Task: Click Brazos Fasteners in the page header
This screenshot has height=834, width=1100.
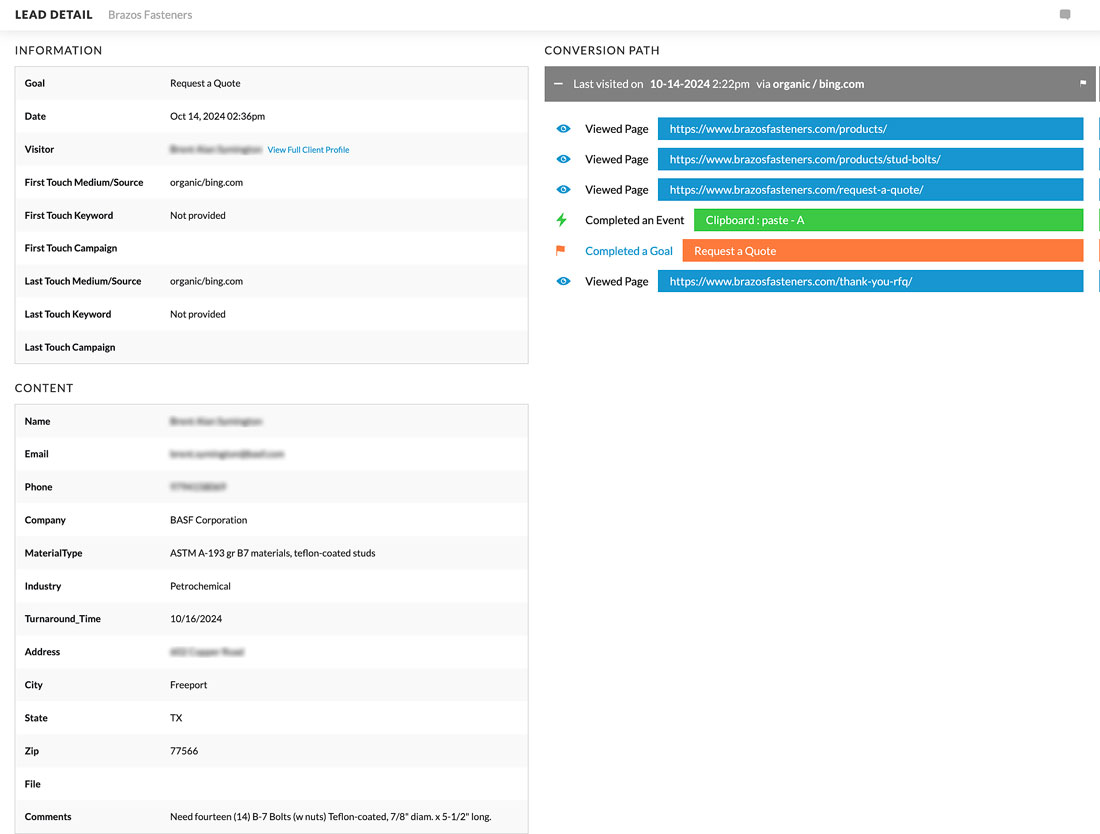Action: (150, 15)
